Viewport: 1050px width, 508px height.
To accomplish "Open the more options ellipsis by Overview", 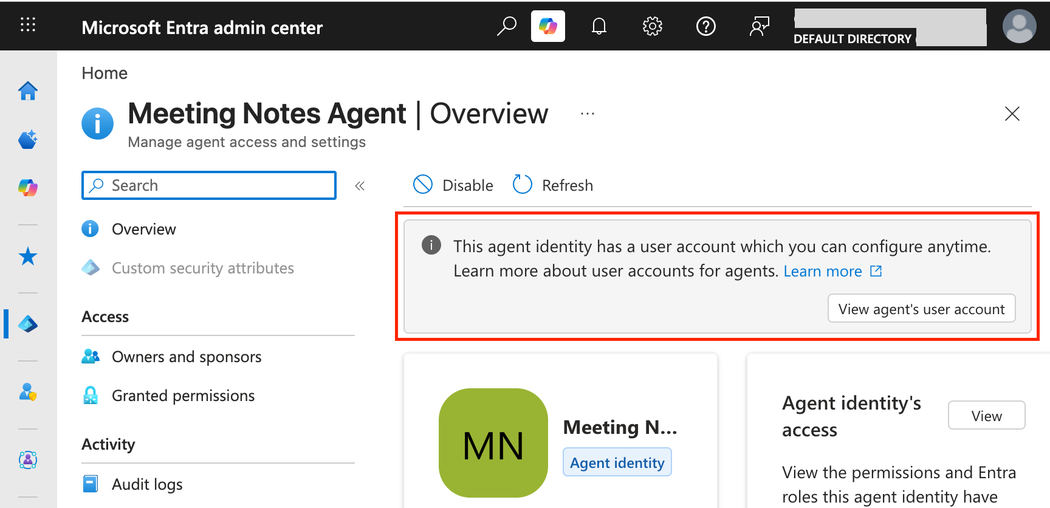I will [x=587, y=114].
